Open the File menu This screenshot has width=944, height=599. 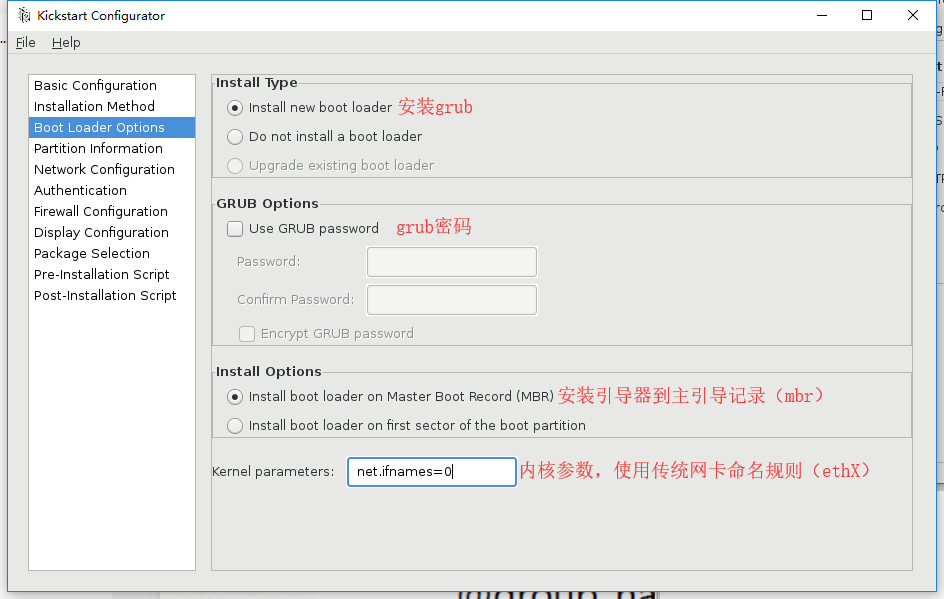click(x=25, y=43)
